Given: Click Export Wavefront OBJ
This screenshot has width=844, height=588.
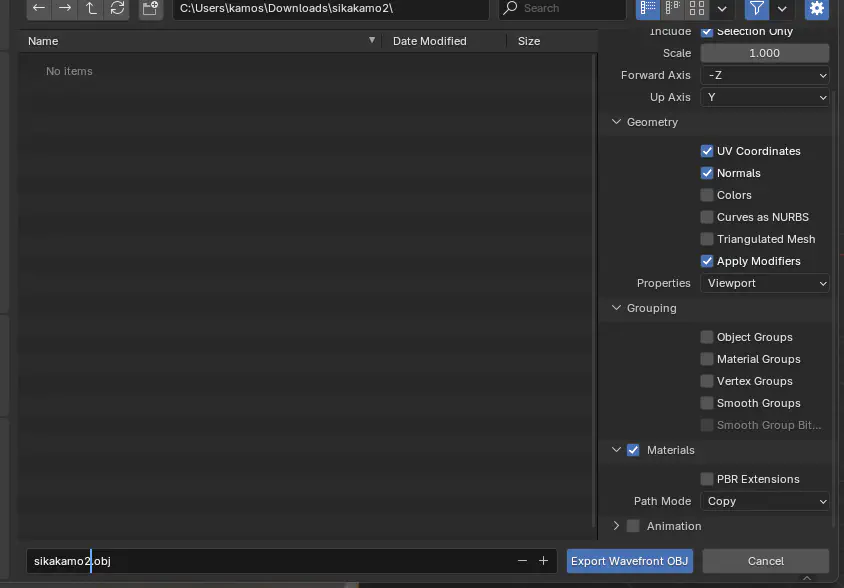Looking at the screenshot, I should (x=629, y=561).
